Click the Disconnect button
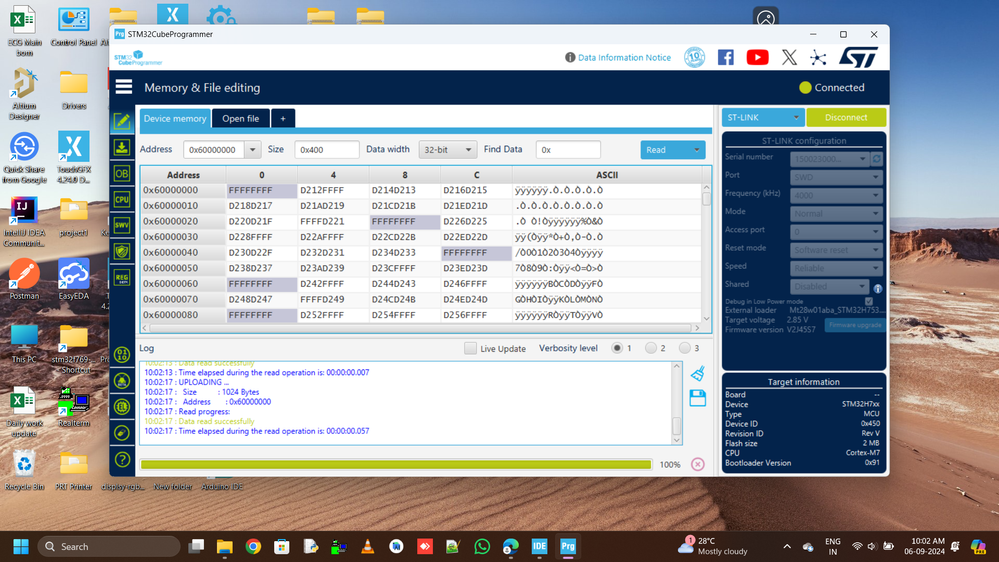The width and height of the screenshot is (999, 562). 846,117
